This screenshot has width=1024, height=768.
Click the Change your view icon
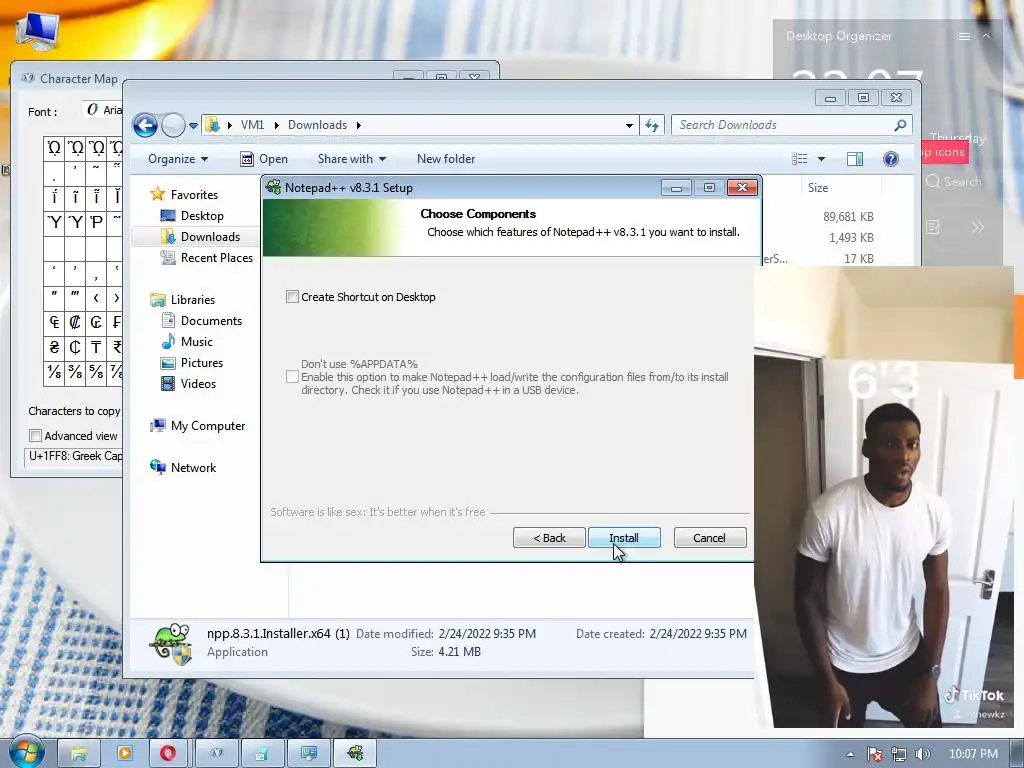tap(799, 159)
